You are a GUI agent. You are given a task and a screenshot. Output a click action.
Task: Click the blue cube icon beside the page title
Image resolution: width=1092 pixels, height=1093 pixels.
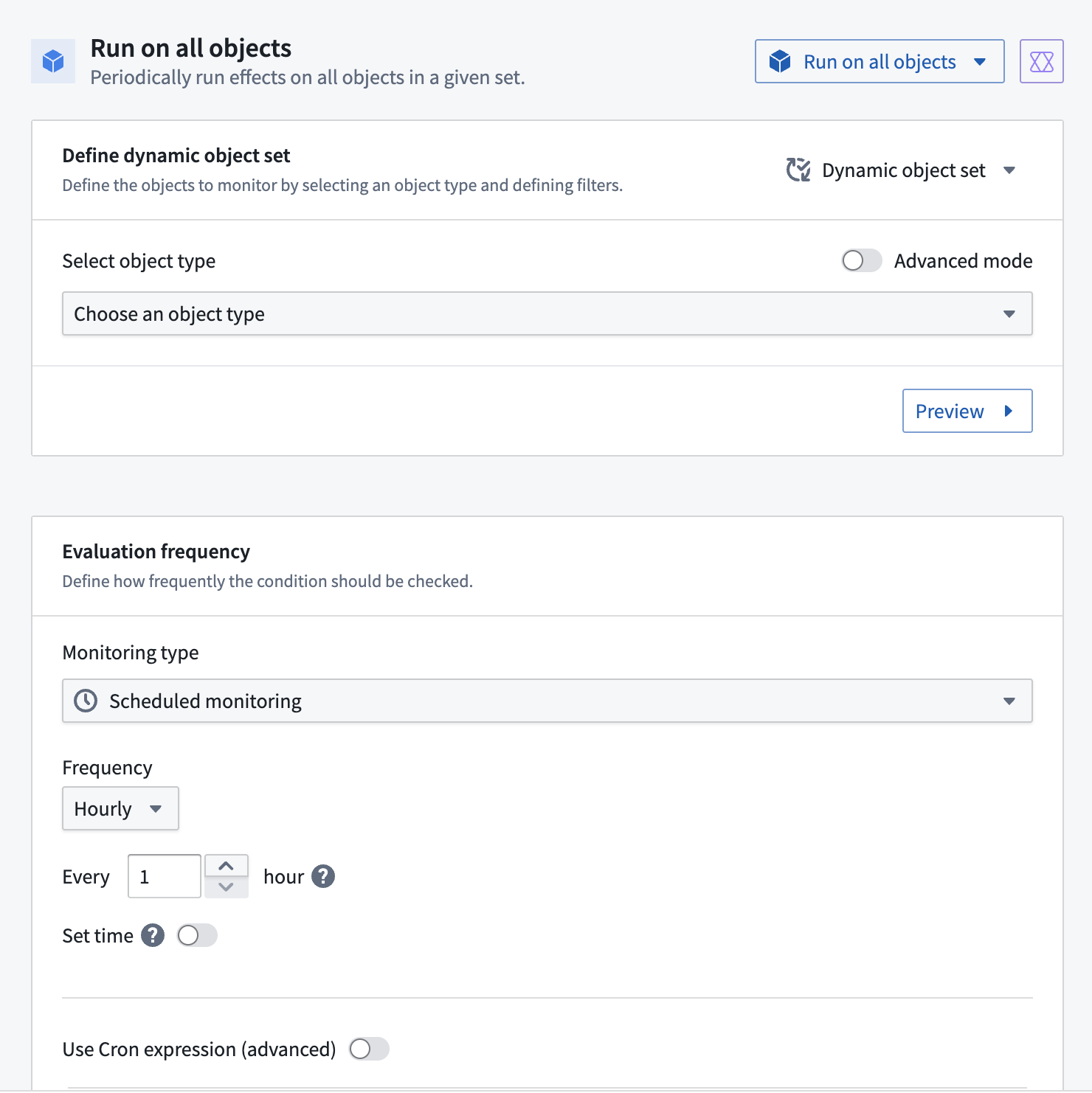click(53, 61)
